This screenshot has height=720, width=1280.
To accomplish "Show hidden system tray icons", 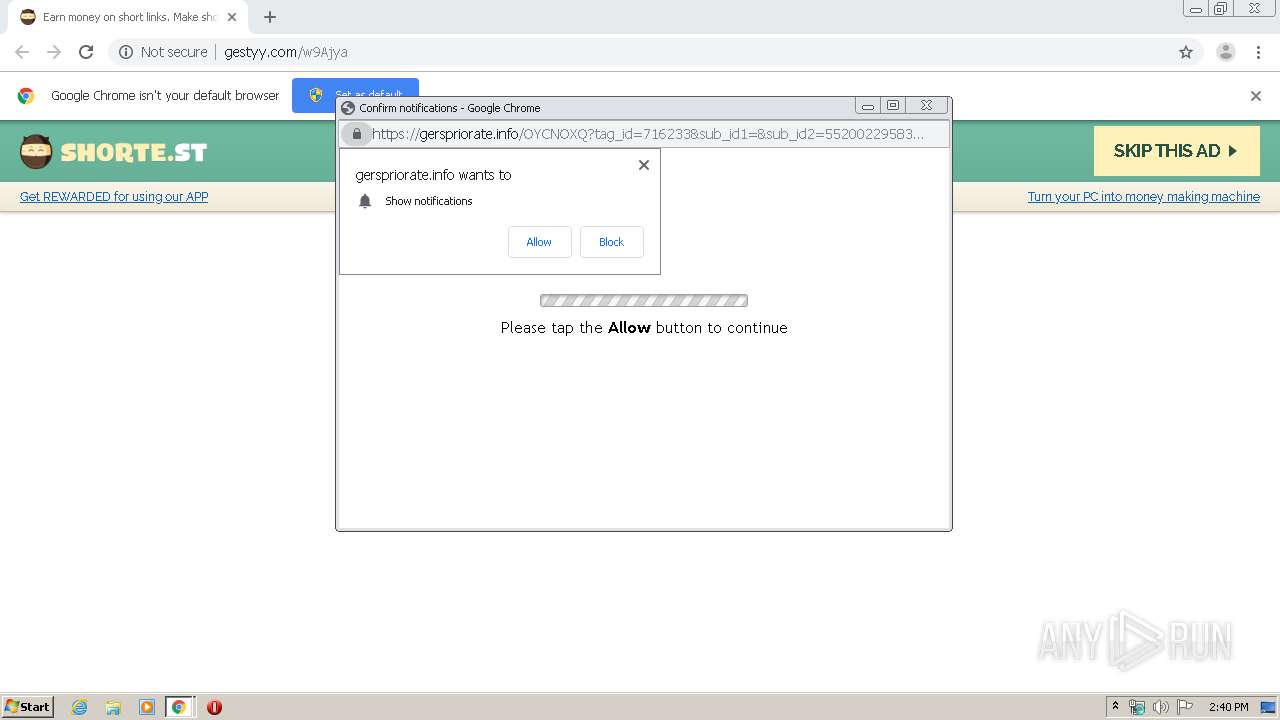I will click(1116, 707).
